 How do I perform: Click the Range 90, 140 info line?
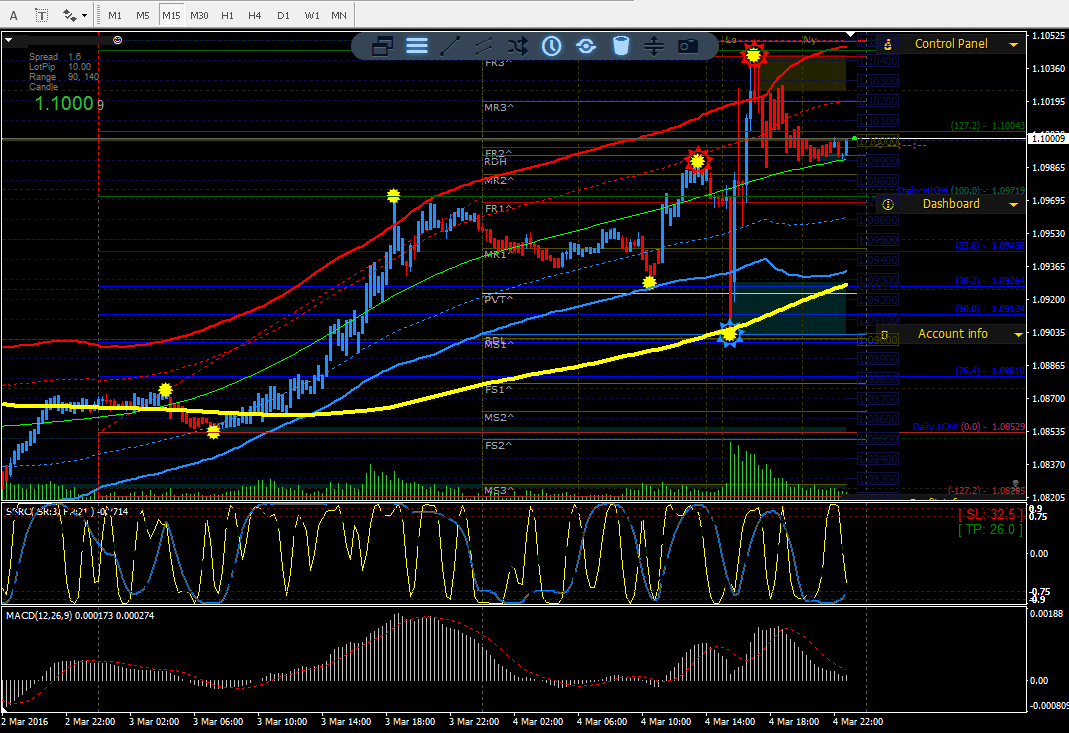click(x=64, y=77)
